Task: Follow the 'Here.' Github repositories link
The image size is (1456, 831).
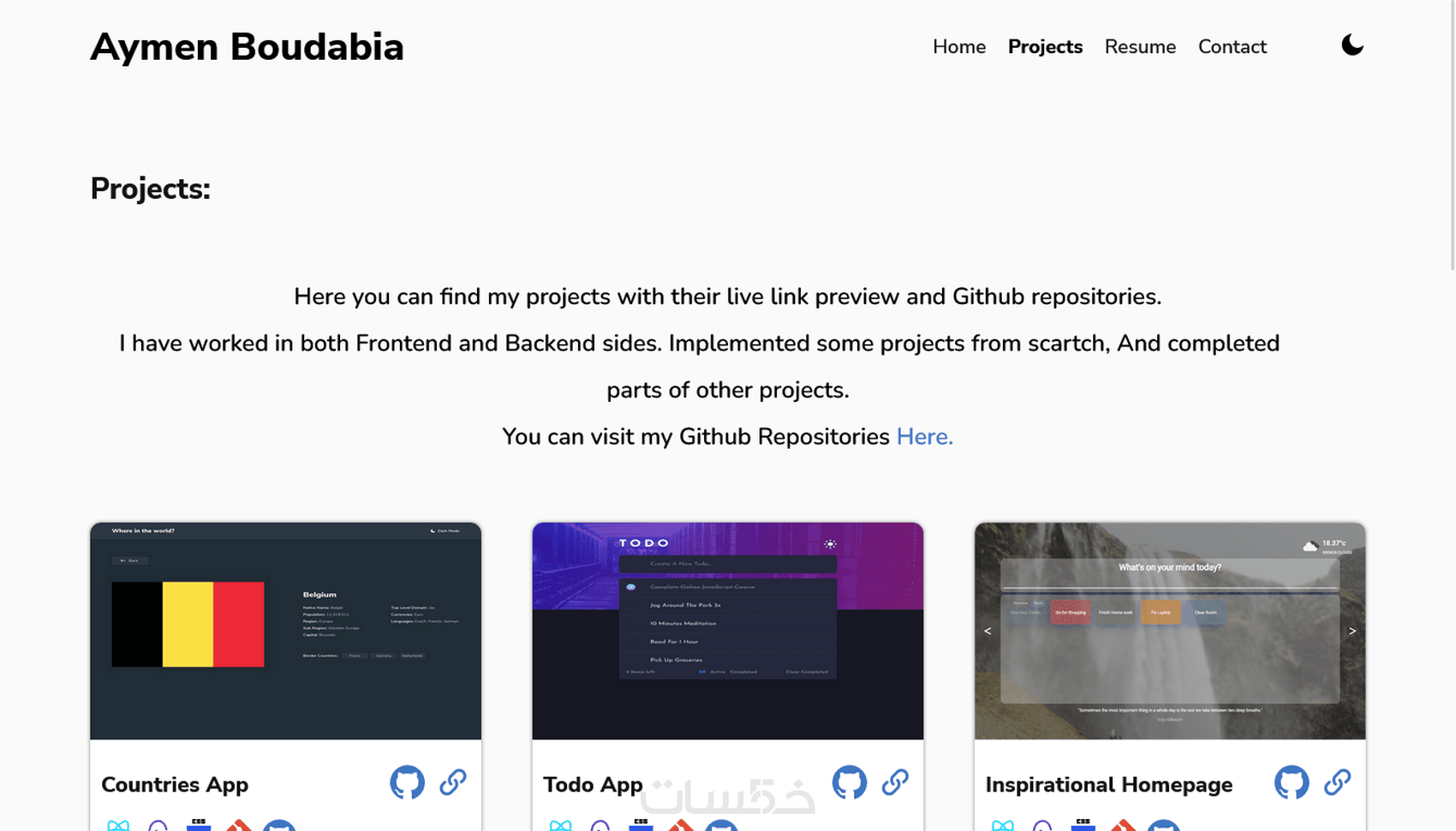Action: click(x=924, y=437)
